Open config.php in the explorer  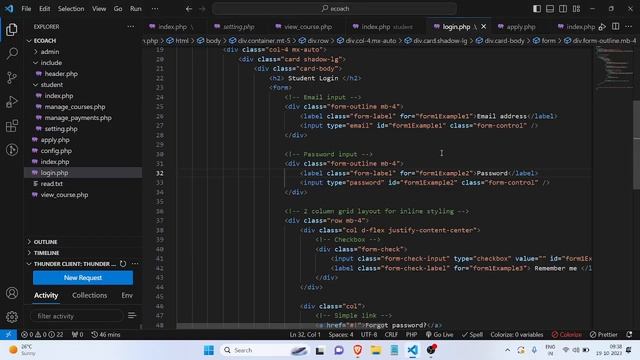(x=56, y=151)
